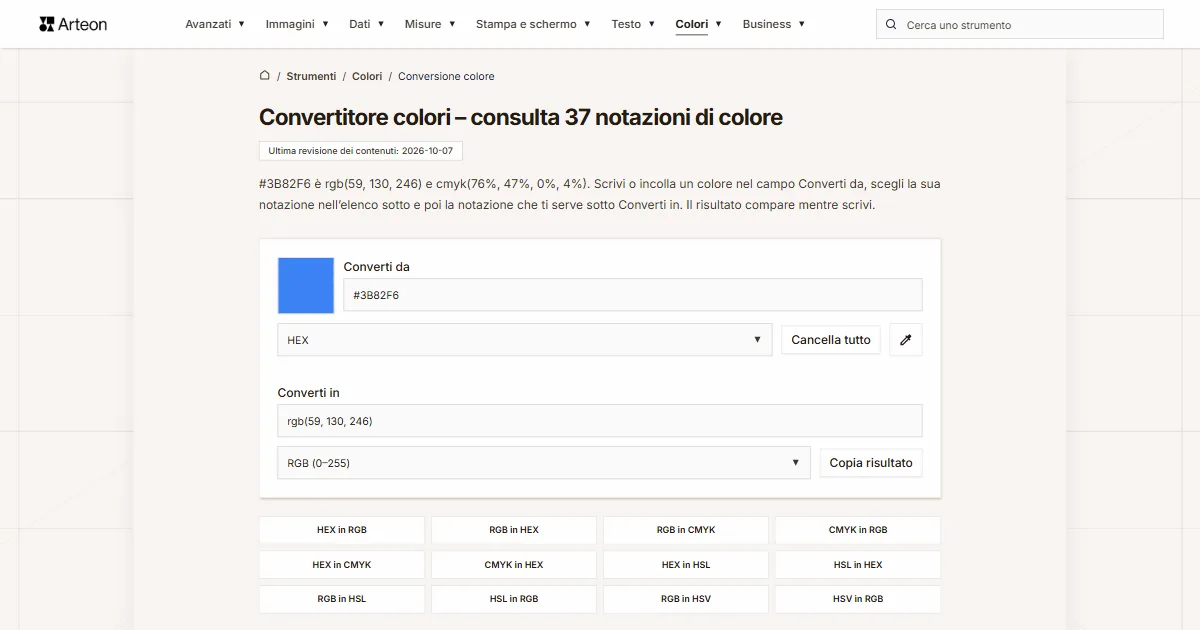The image size is (1200, 630).
Task: Click the Arteon logo
Action: tap(73, 24)
